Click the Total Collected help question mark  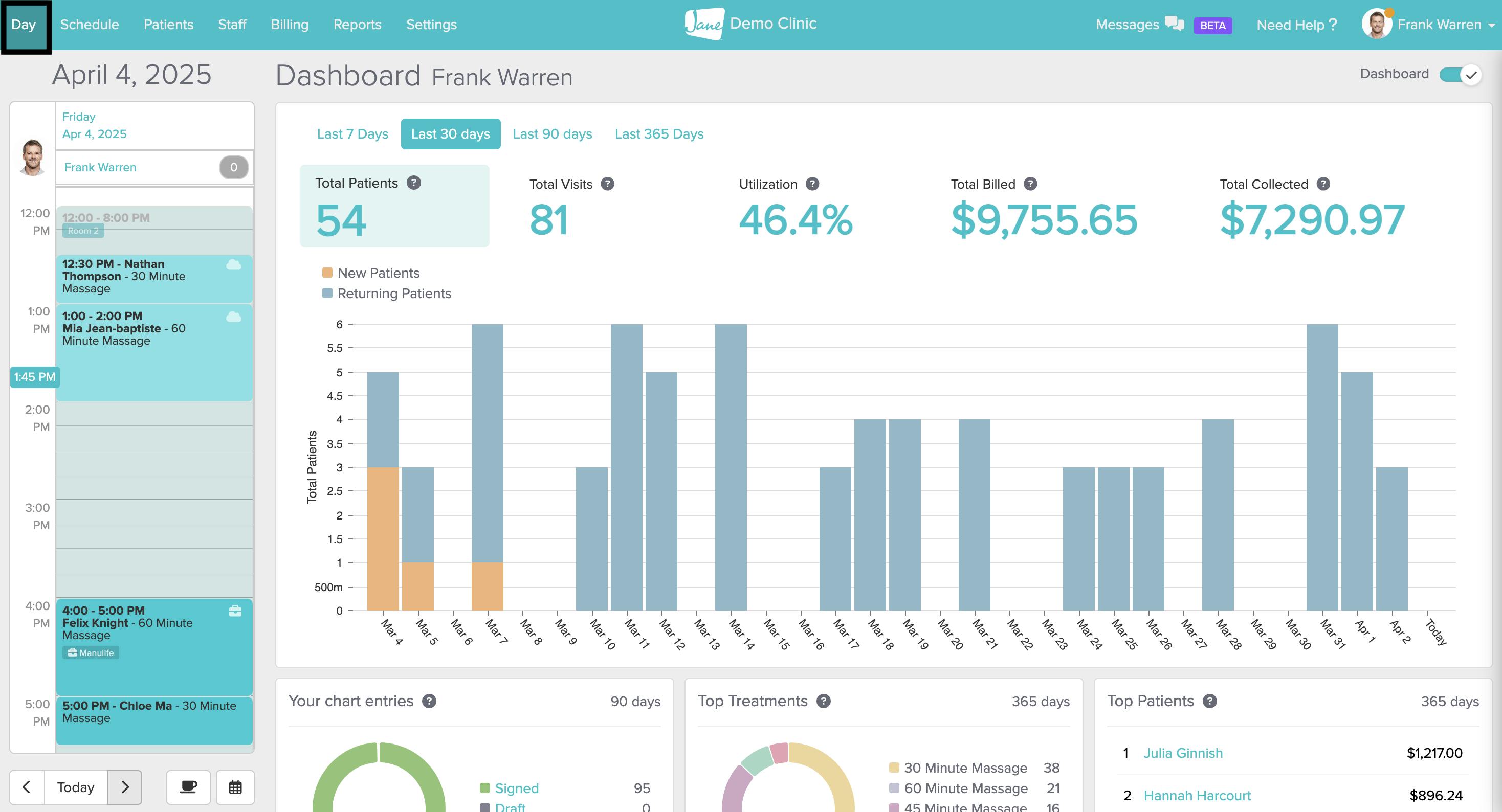[x=1323, y=184]
